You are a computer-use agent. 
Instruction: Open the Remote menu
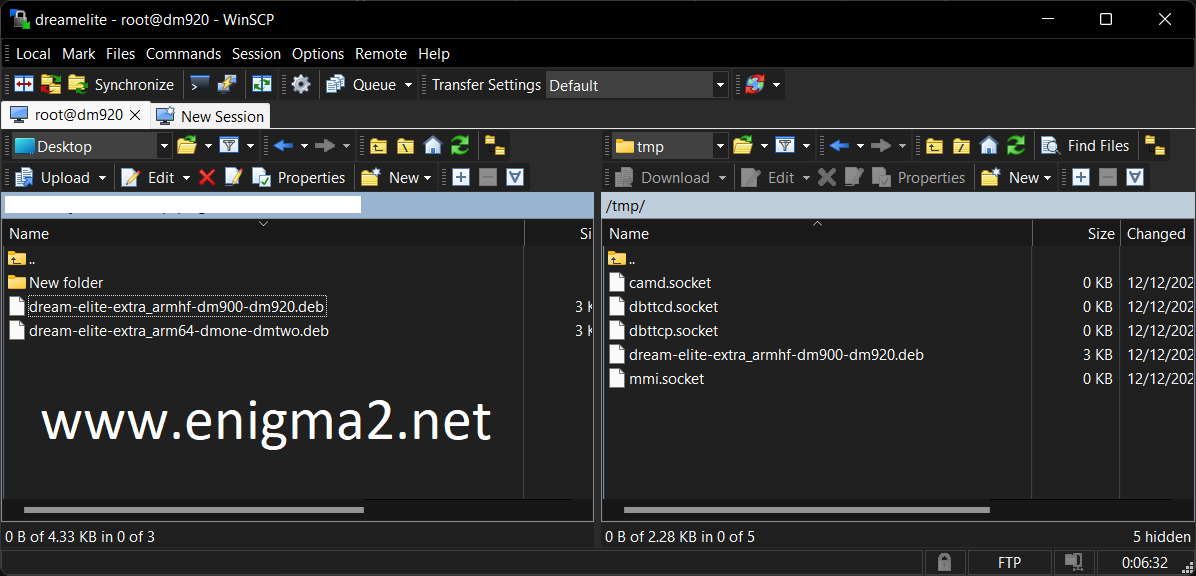tap(381, 54)
